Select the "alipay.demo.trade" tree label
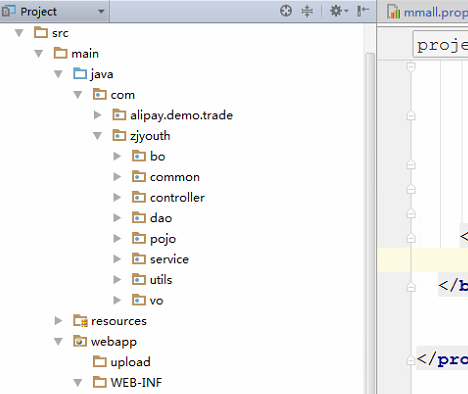Screen dimensions: 468x394 click(182, 115)
